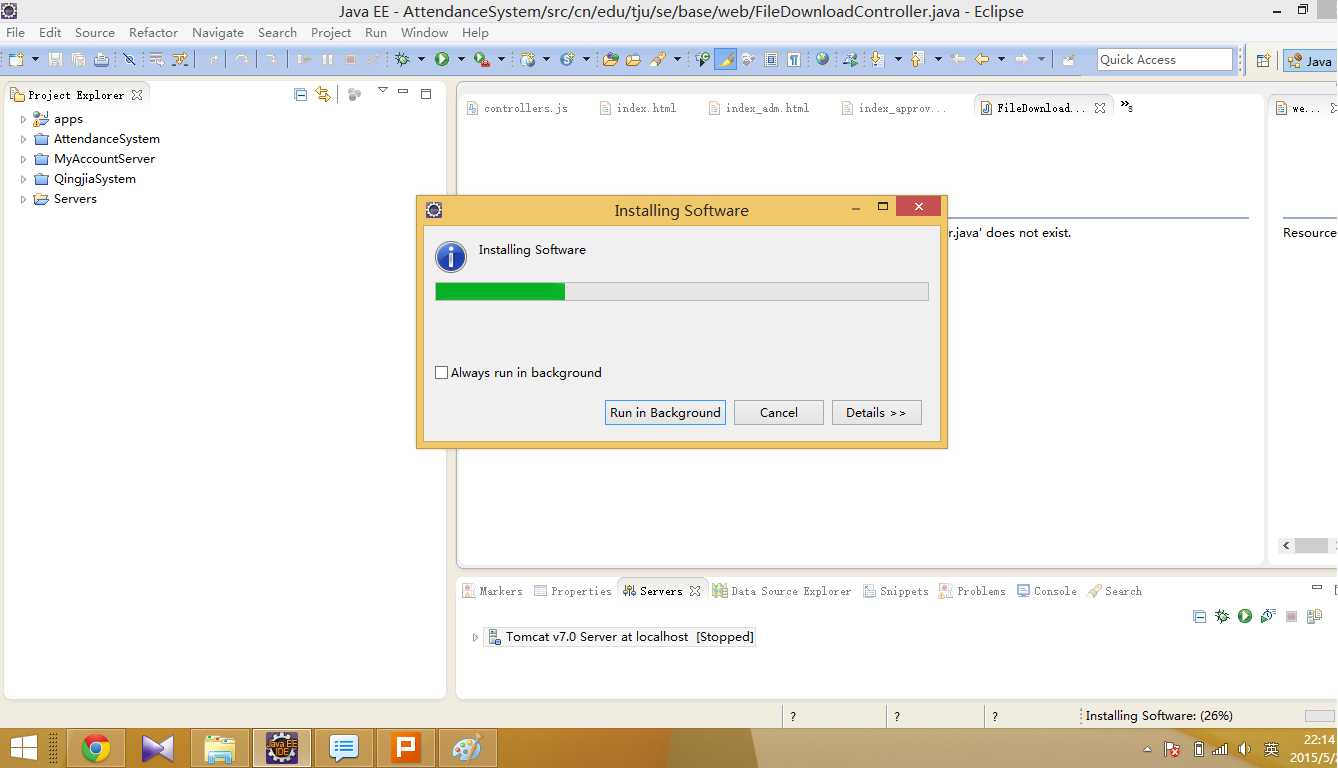Click green Start the server icon in Servers view
The height and width of the screenshot is (768, 1338).
coord(1245,616)
